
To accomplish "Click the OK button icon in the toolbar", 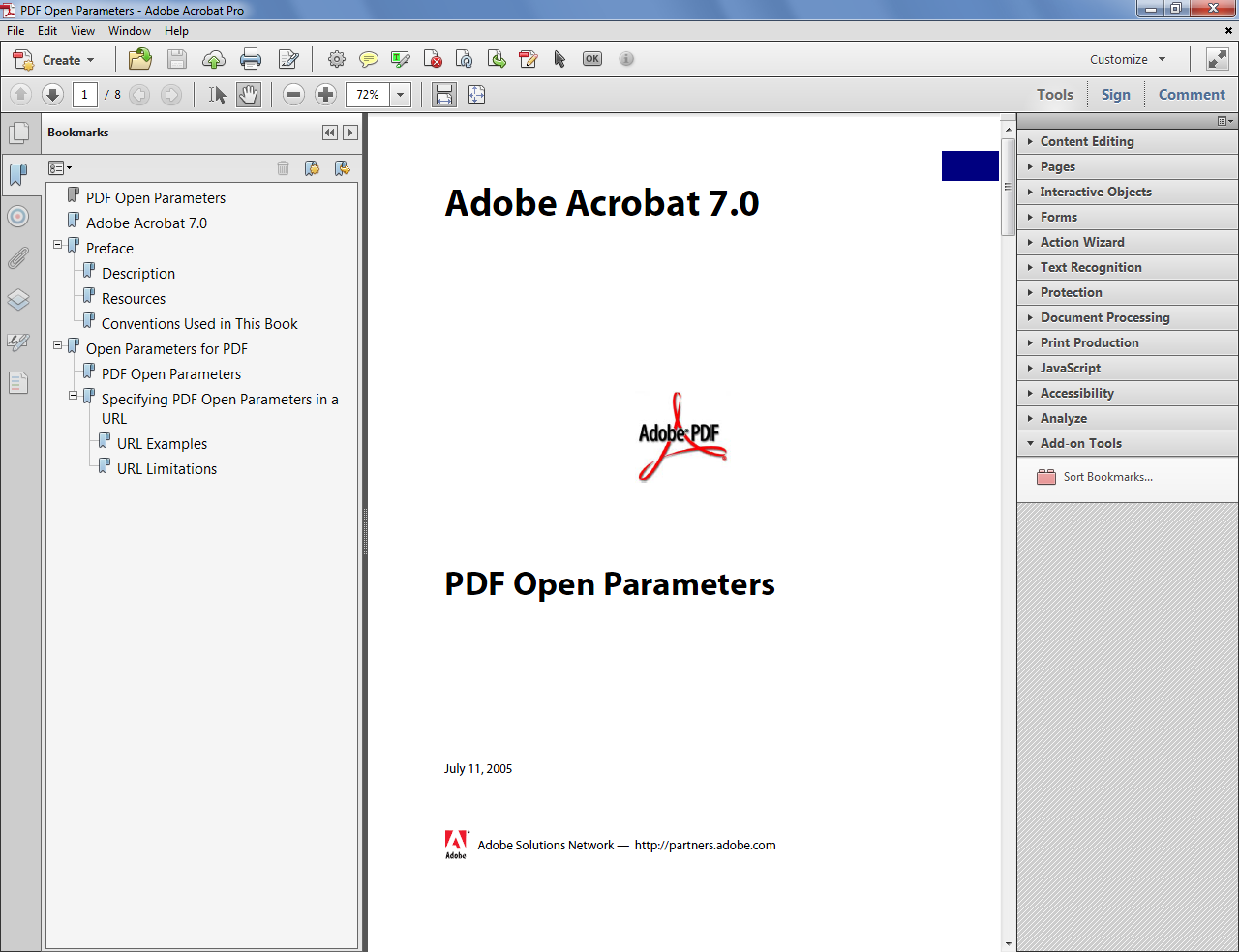I will tap(592, 59).
